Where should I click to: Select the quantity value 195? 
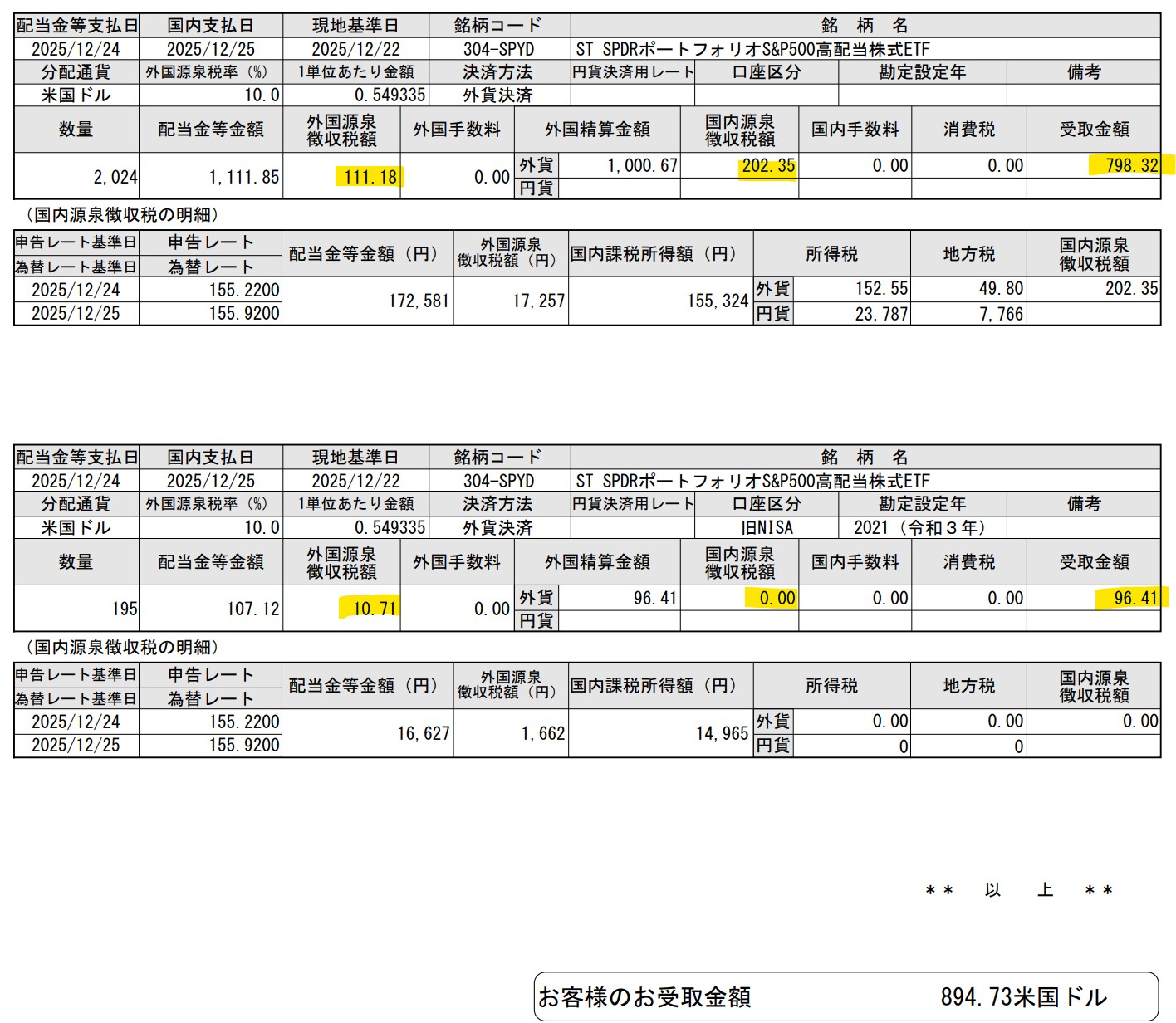click(x=124, y=609)
